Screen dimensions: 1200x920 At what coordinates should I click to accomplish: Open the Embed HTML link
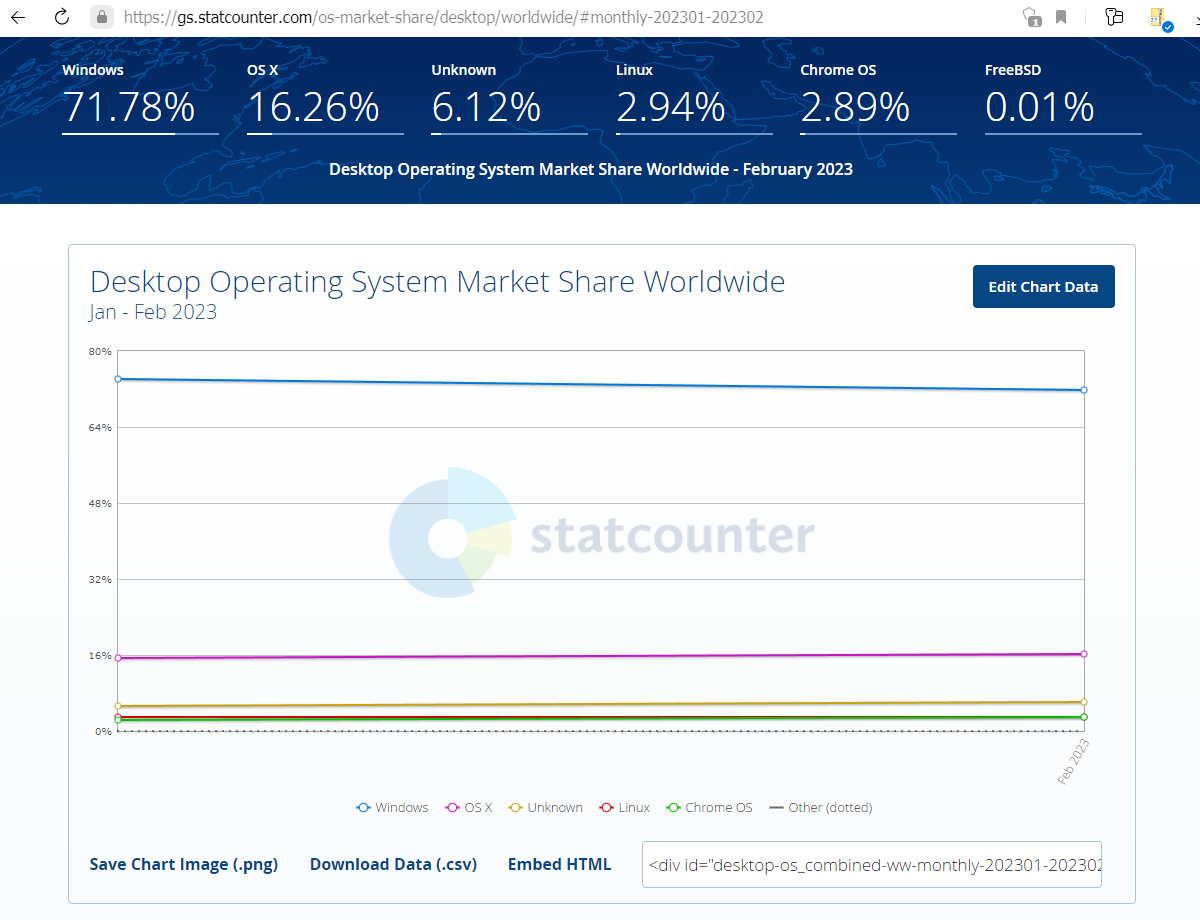click(x=559, y=864)
